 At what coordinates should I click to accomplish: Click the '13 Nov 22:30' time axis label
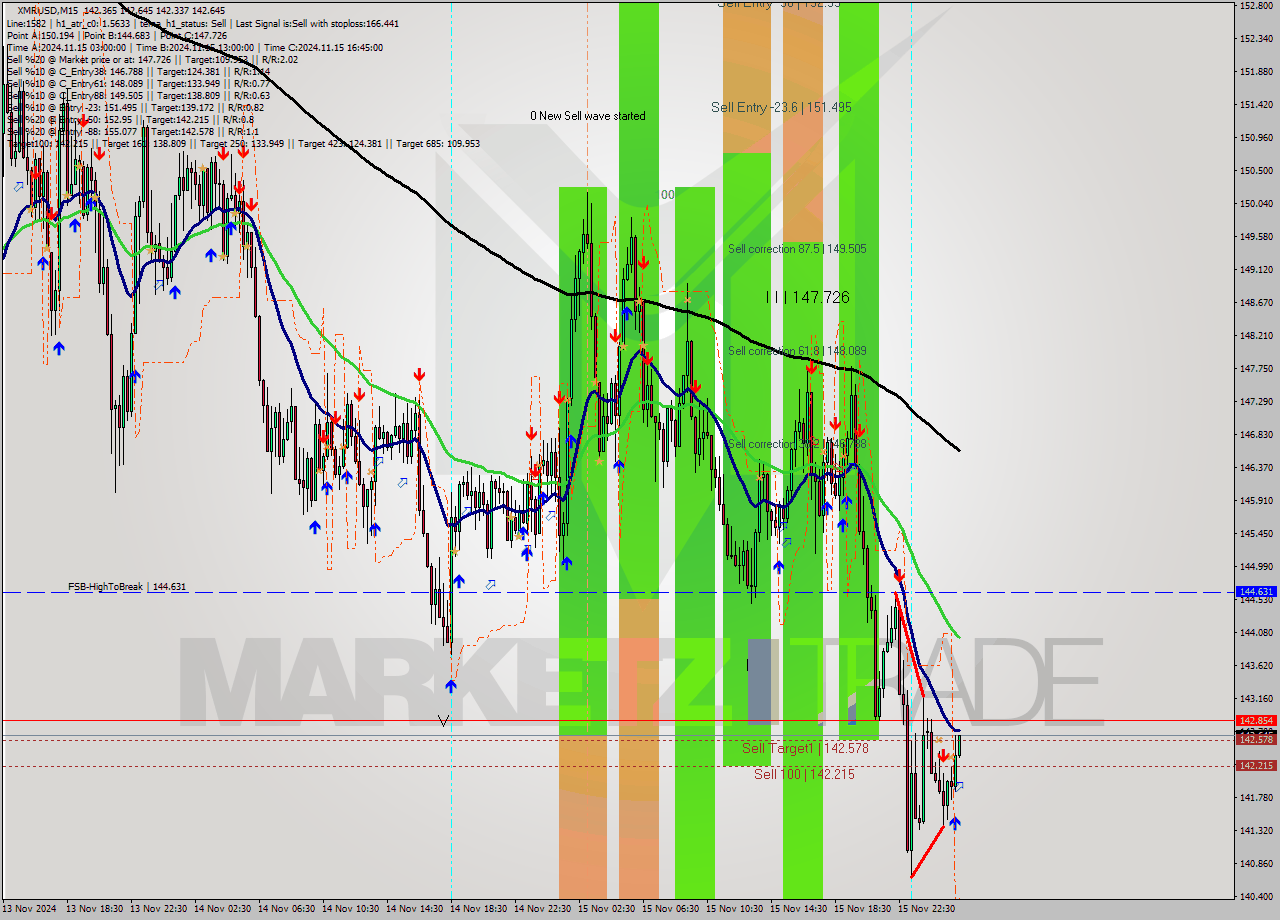(158, 910)
